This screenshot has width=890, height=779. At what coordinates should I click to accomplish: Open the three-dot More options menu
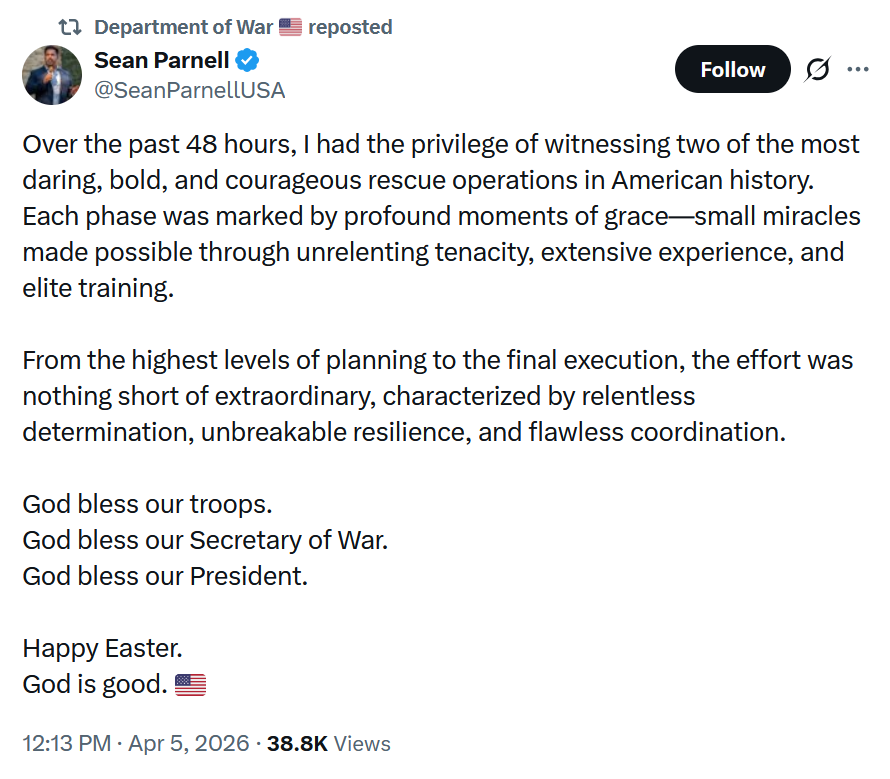pyautogui.click(x=858, y=70)
